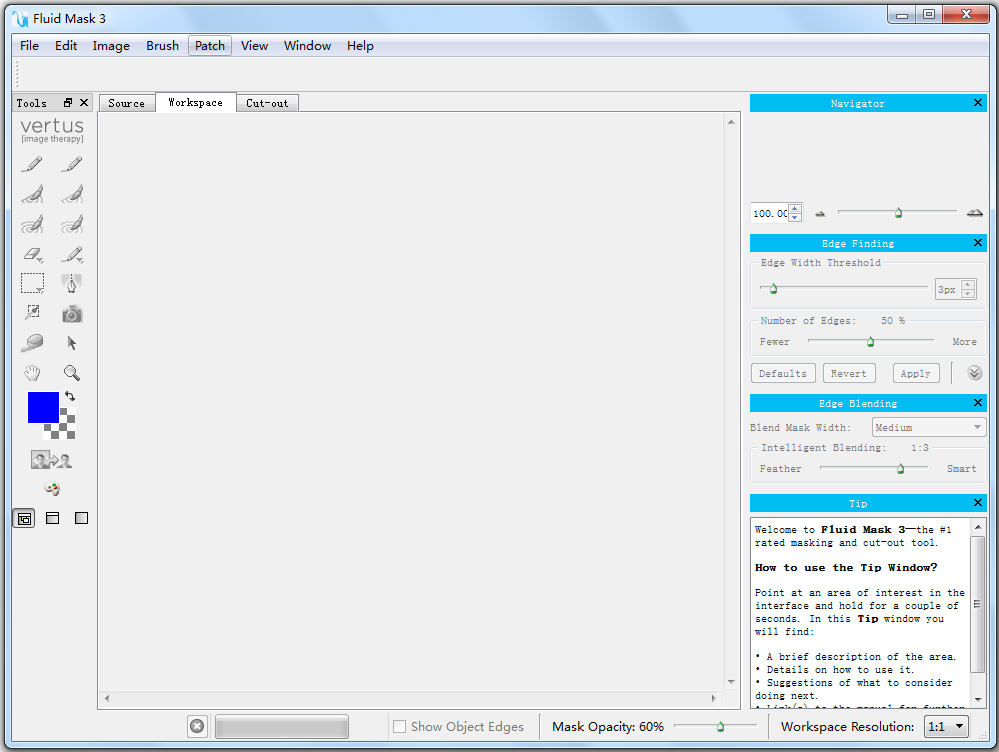Image resolution: width=999 pixels, height=752 pixels.
Task: Close the Tools panel
Action: point(83,103)
